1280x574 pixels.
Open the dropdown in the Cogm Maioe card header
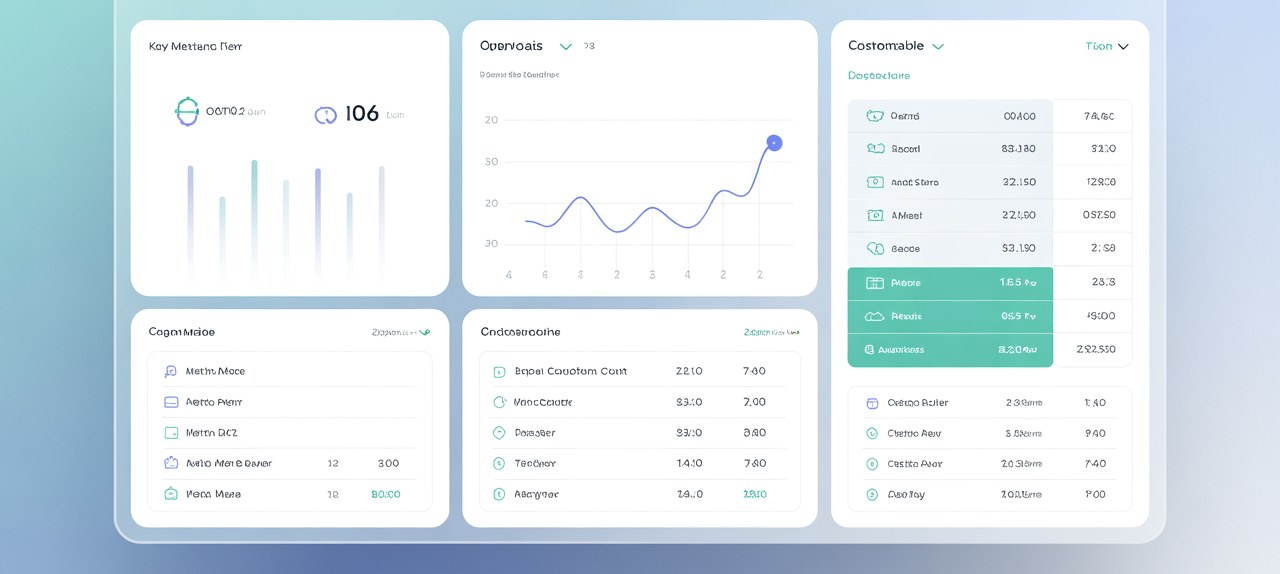pyautogui.click(x=424, y=332)
